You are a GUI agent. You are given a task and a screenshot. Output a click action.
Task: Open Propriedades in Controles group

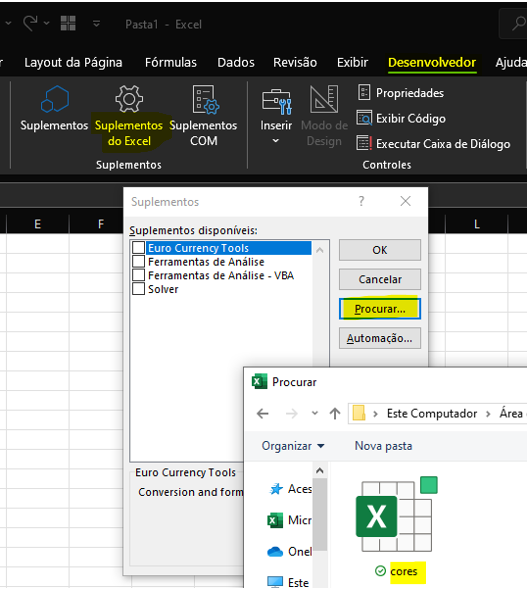click(x=400, y=93)
